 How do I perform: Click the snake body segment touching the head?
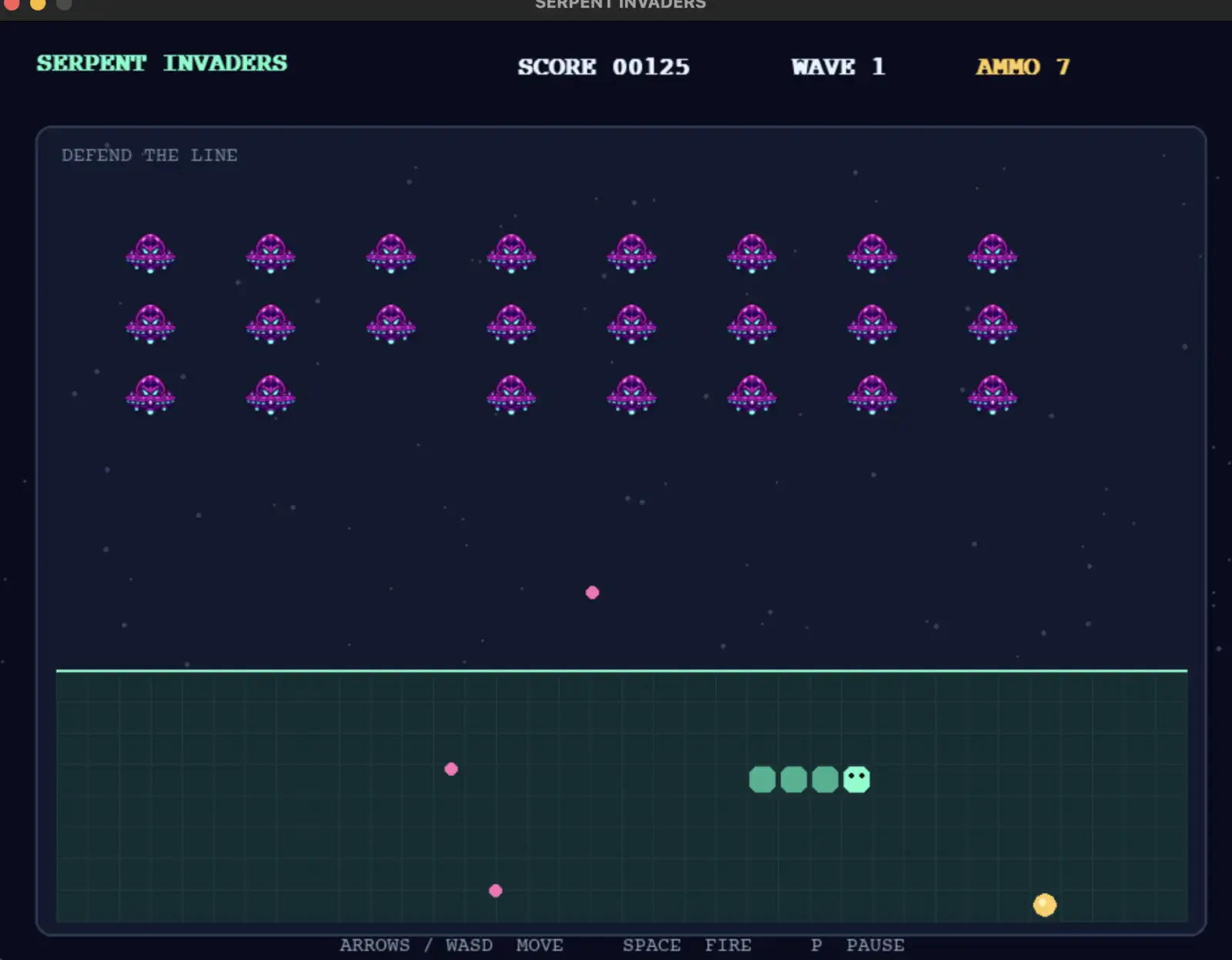click(x=825, y=779)
